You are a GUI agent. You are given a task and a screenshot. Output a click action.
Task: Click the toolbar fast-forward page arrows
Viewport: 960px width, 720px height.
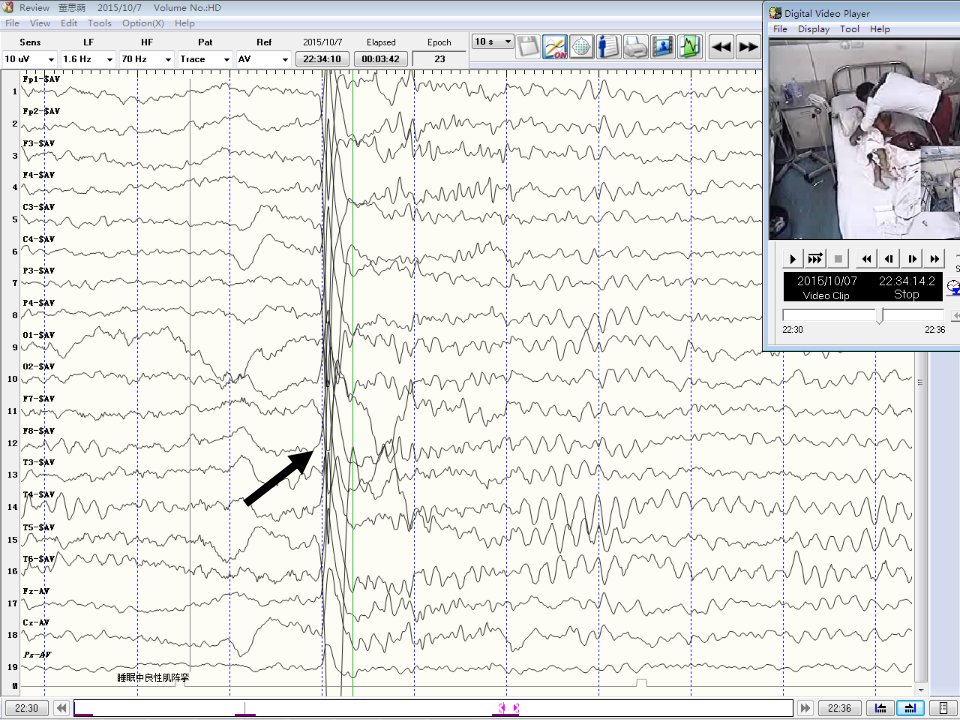tap(748, 47)
